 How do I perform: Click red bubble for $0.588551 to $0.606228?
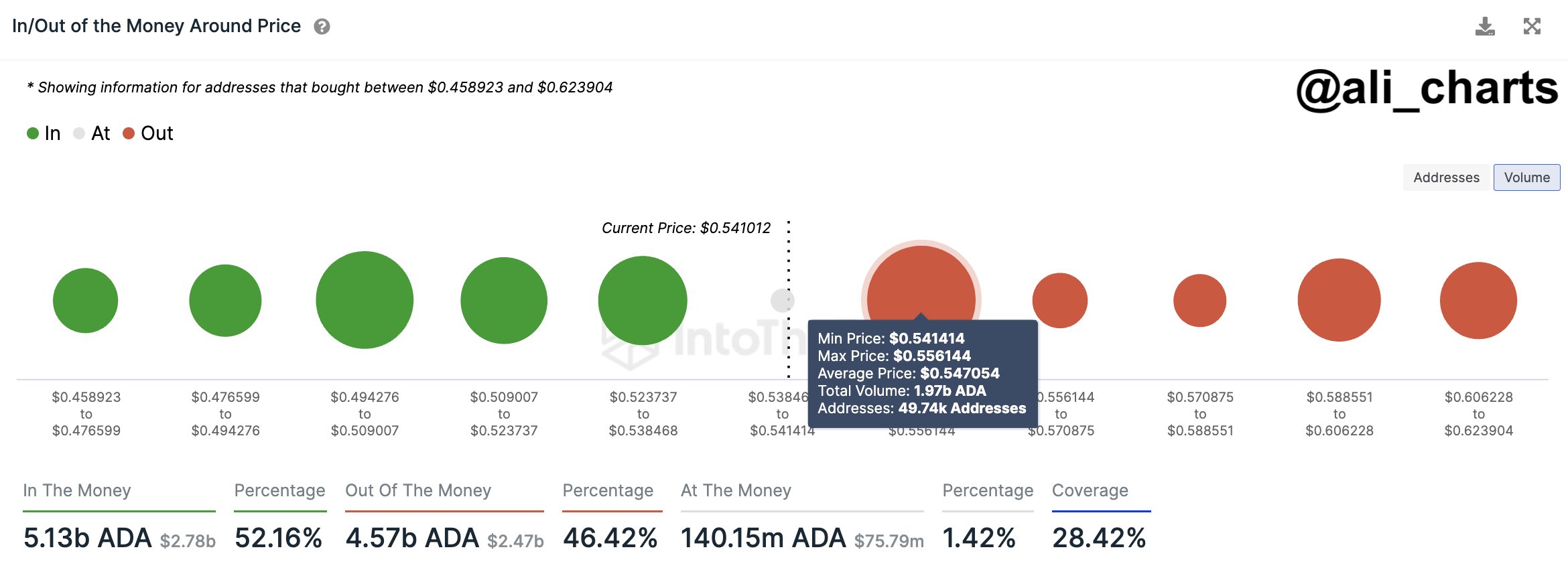point(1339,300)
